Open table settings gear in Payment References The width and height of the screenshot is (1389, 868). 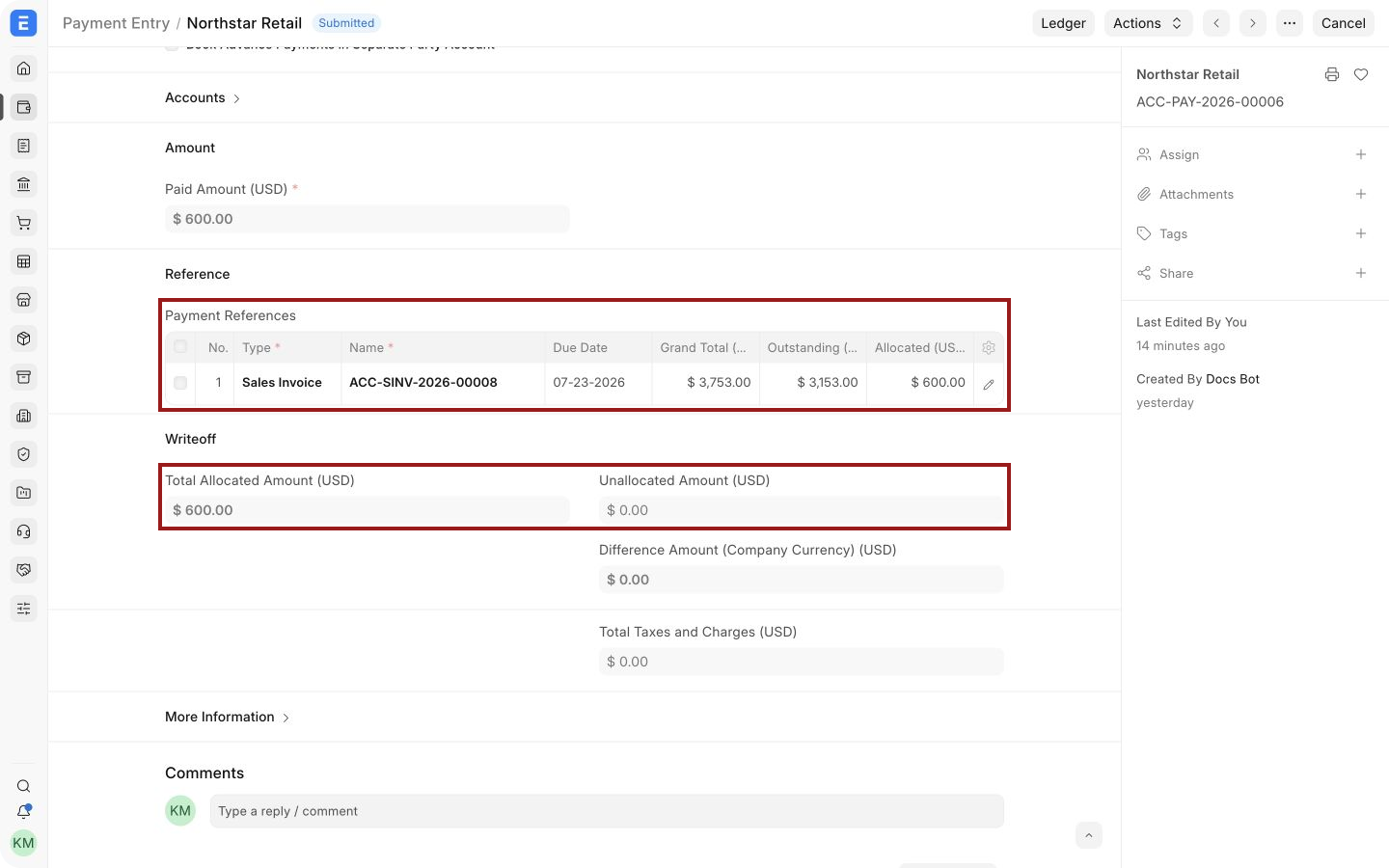click(x=989, y=347)
